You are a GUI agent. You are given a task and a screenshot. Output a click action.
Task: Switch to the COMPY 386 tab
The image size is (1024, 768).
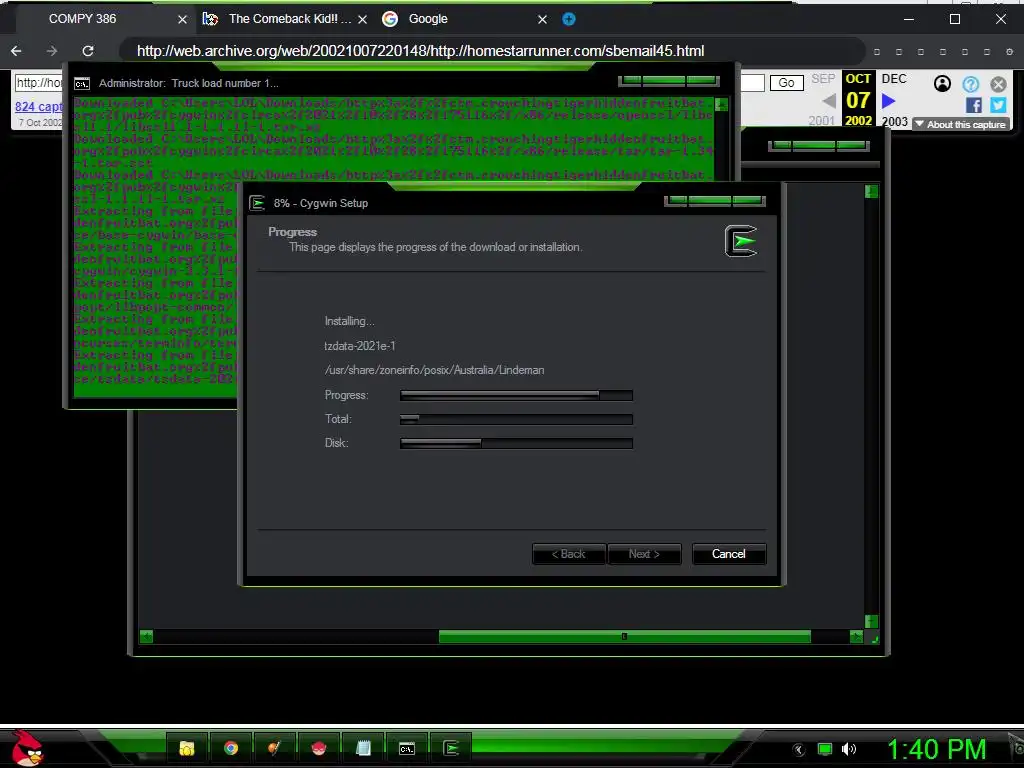pyautogui.click(x=82, y=19)
